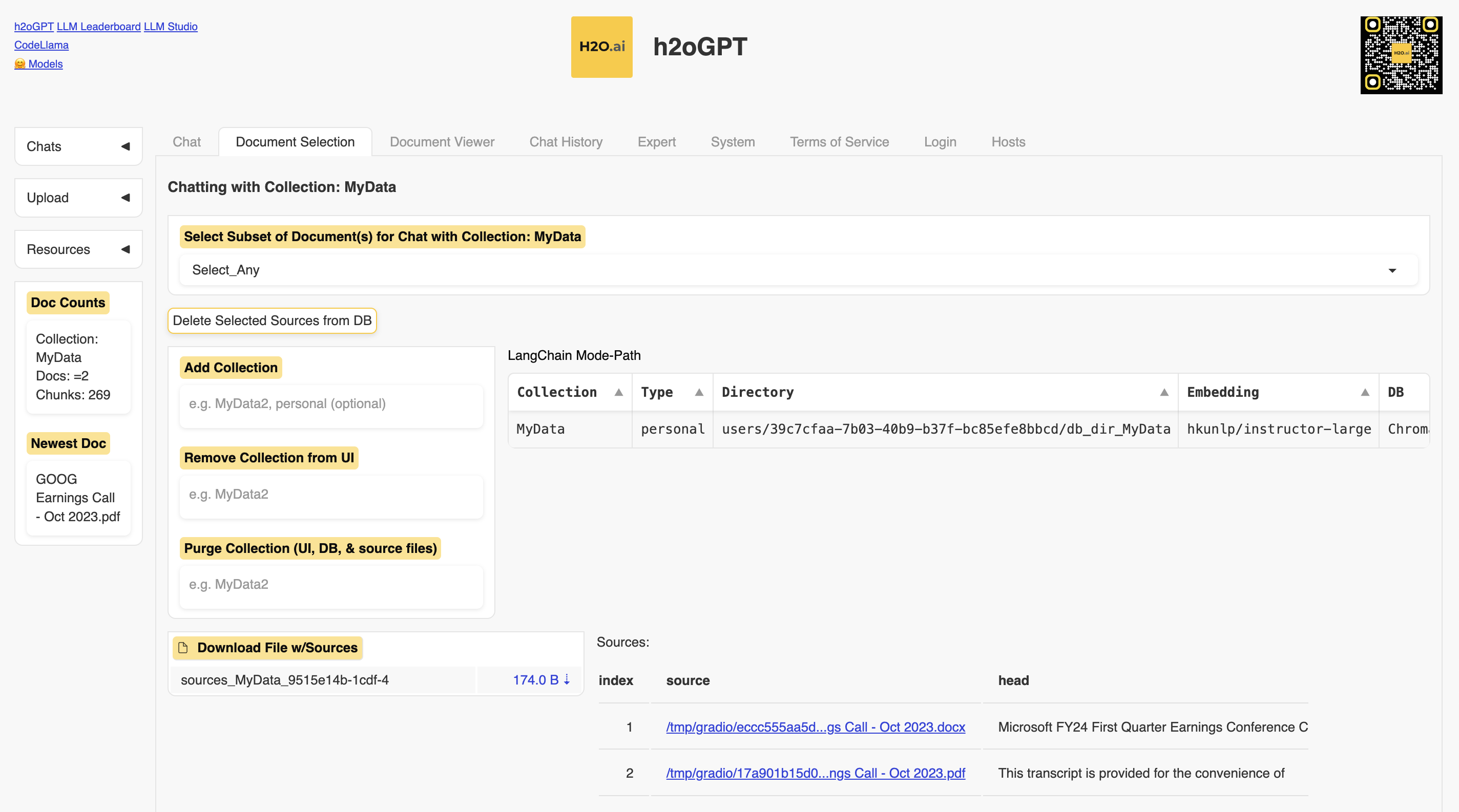
Task: Click the 'This transcript is provided' head text
Action: pos(1141,774)
